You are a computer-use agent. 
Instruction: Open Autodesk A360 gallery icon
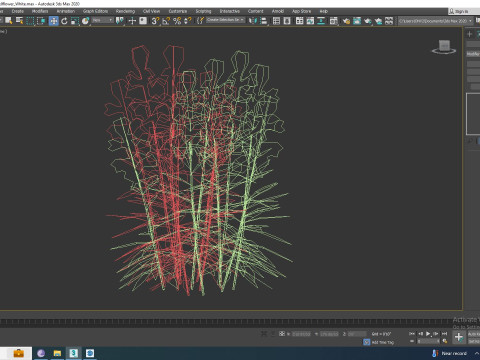click(389, 21)
